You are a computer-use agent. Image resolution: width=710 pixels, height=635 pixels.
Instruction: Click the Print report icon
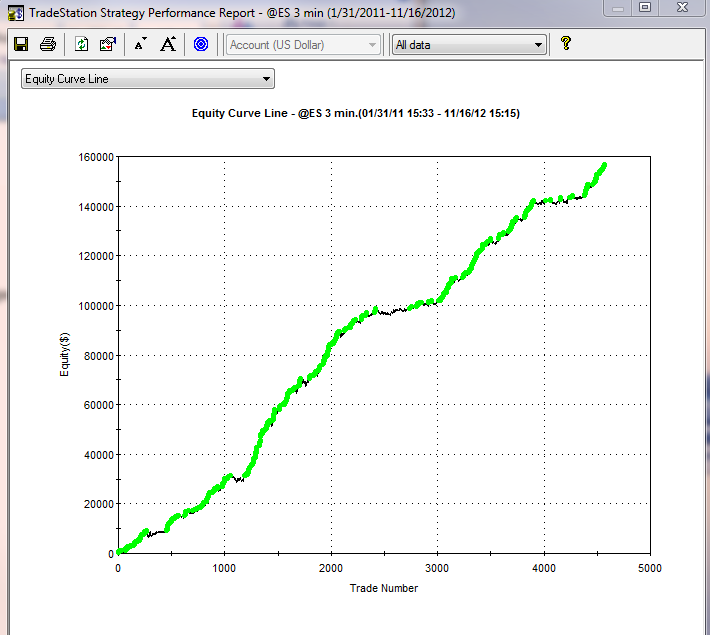point(47,44)
